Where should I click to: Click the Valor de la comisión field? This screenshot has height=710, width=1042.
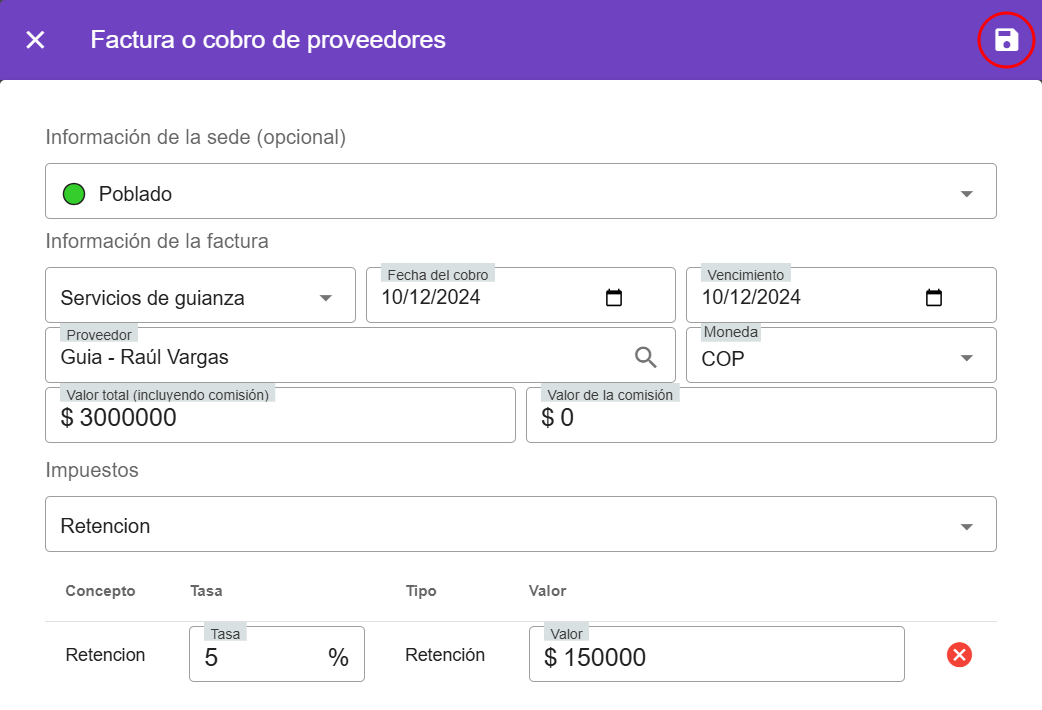click(760, 418)
